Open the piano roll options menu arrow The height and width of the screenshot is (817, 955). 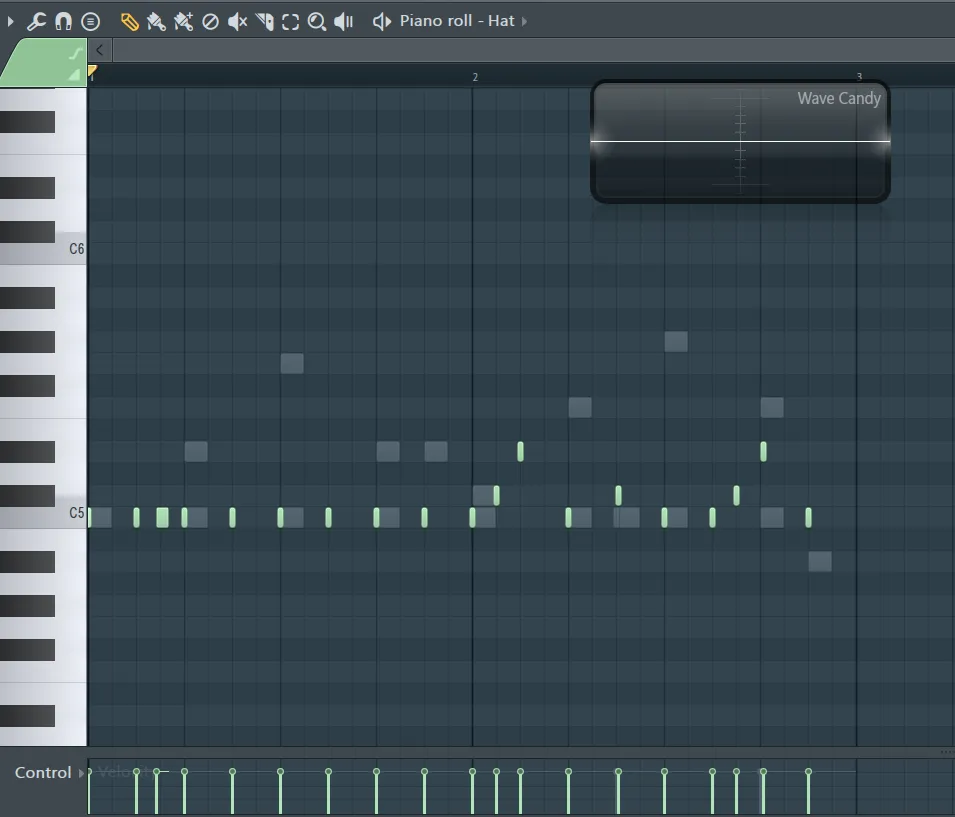(x=10, y=21)
